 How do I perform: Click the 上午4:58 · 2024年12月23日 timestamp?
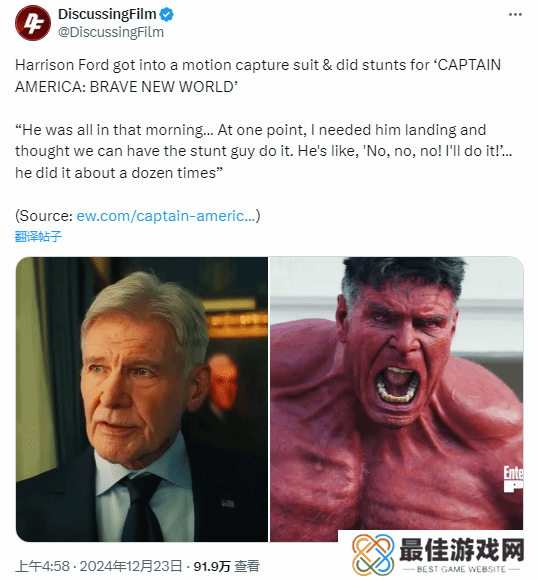[x=99, y=566]
